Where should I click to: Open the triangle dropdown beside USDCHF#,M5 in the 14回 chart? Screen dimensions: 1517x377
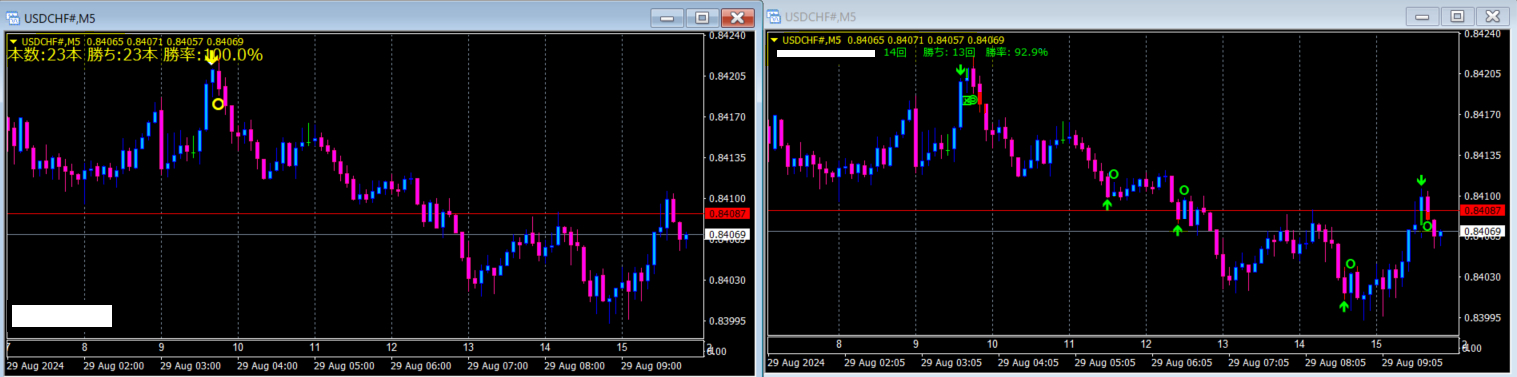(775, 40)
